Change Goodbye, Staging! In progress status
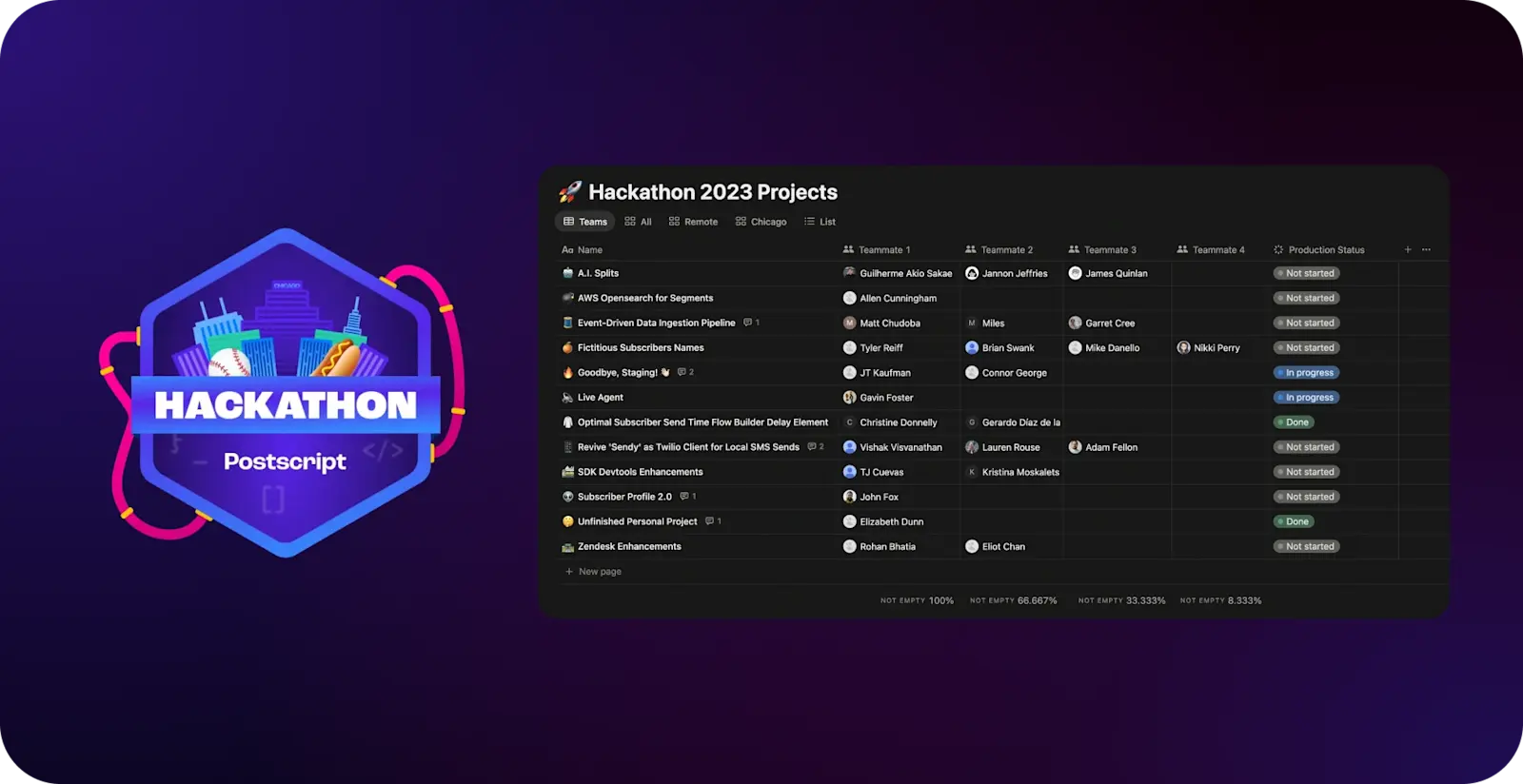Viewport: 1523px width, 784px height. click(x=1307, y=372)
